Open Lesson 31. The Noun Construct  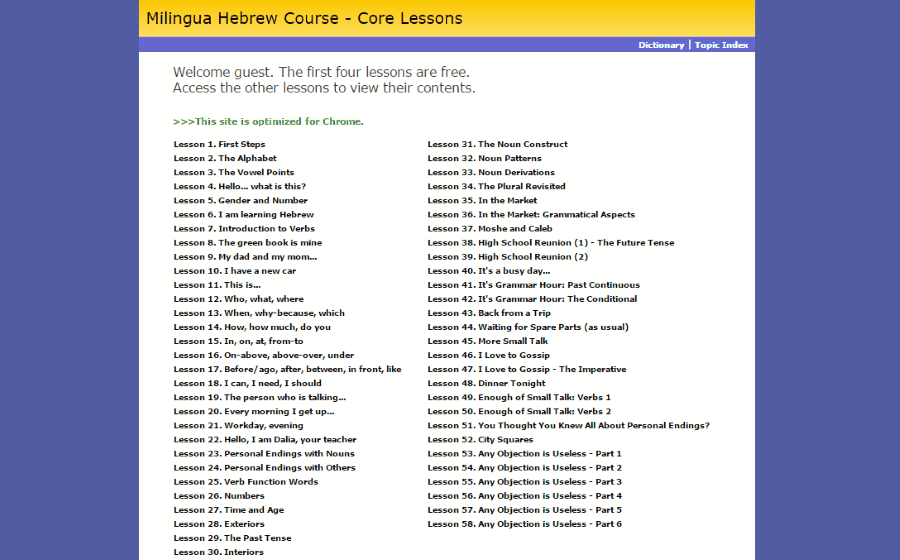(498, 144)
